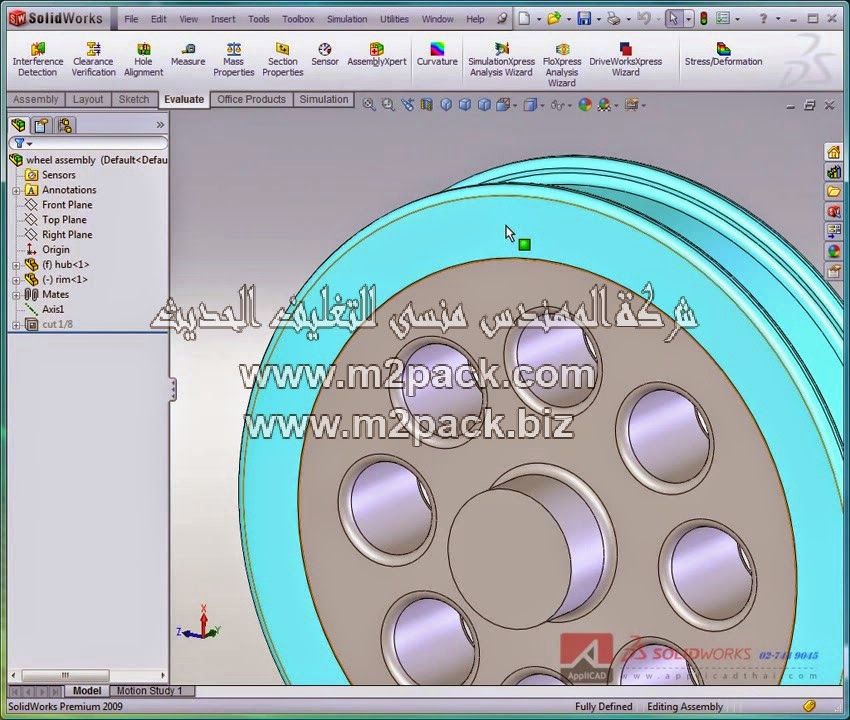Open Appearances tab in task pane
This screenshot has width=850, height=720.
833,251
